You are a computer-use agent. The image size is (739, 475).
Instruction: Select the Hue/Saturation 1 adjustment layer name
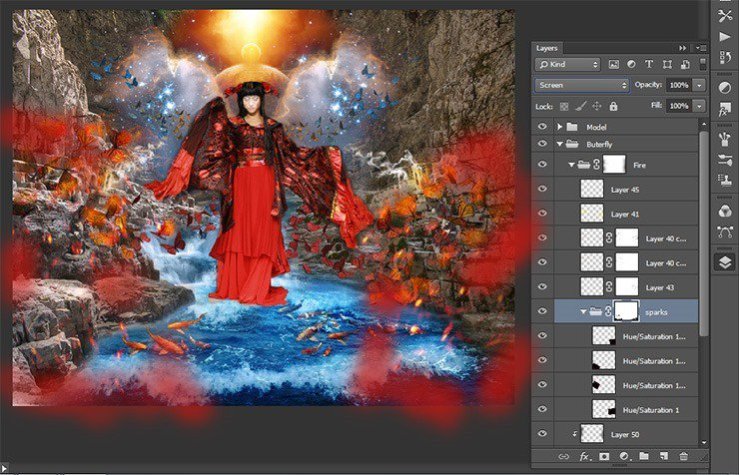point(651,410)
